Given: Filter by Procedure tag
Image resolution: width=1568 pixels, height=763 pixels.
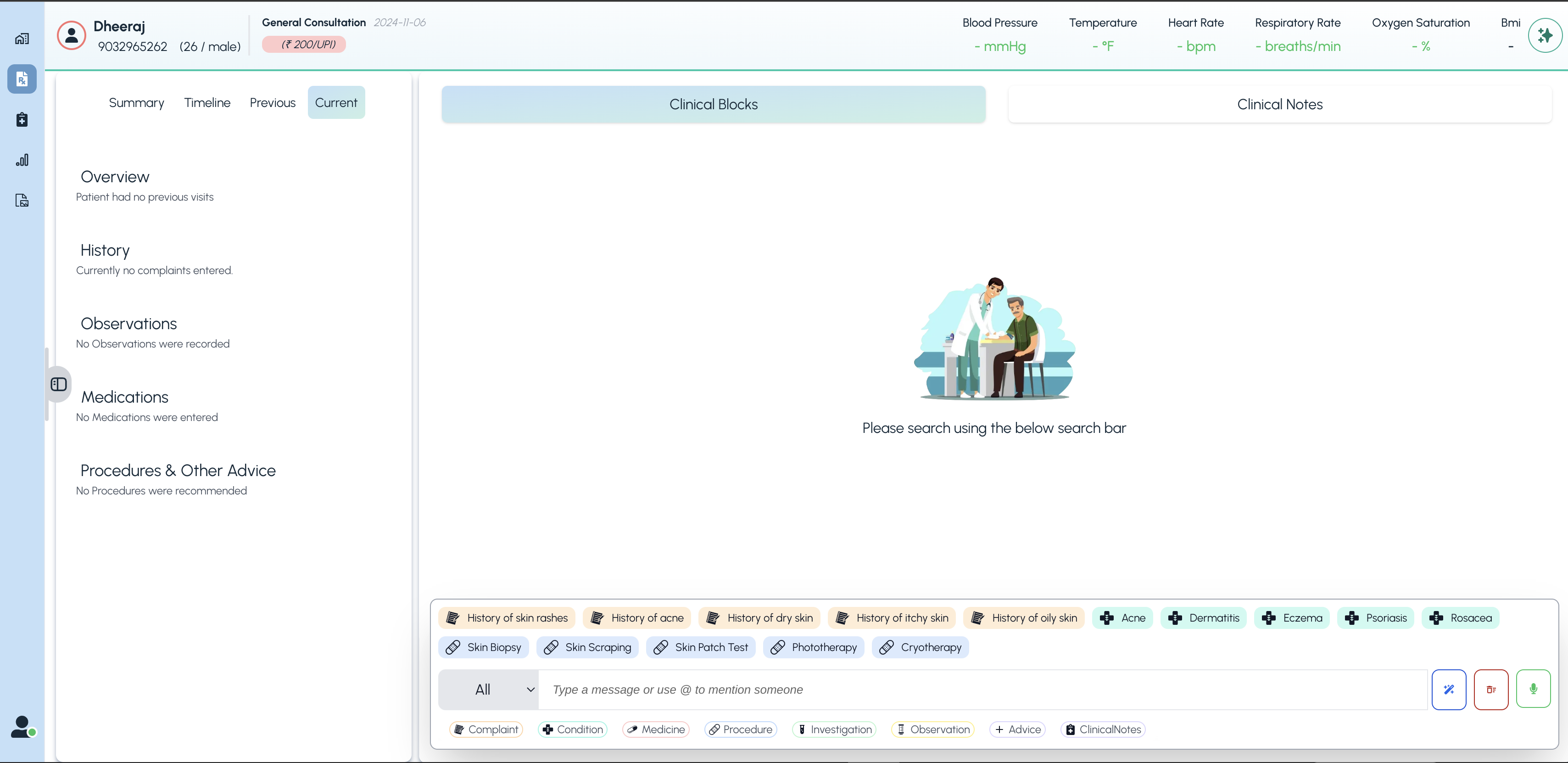Looking at the screenshot, I should (x=741, y=729).
